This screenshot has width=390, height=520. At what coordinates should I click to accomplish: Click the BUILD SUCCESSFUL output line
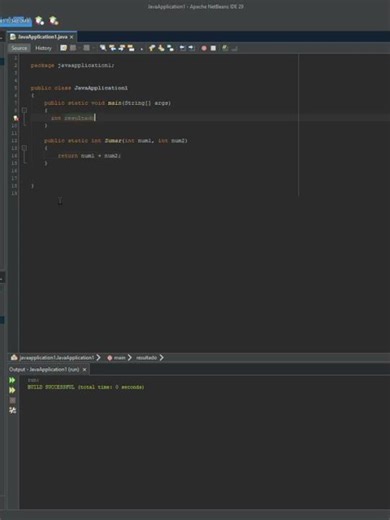[86, 387]
